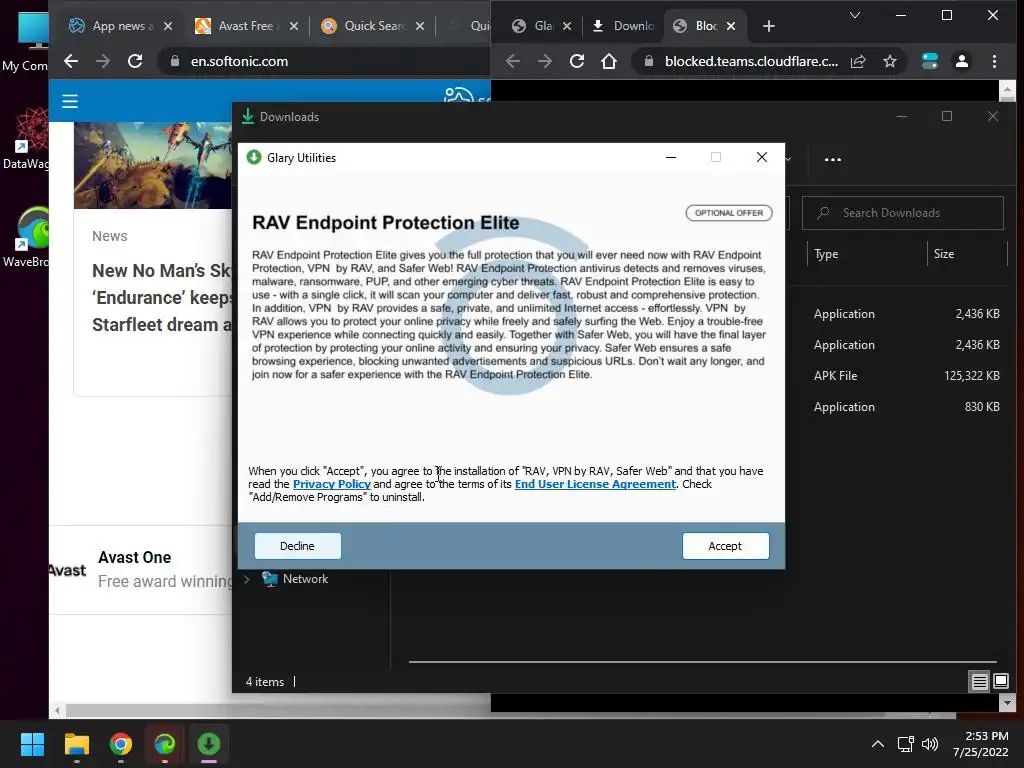Show hidden system tray icons
Viewport: 1024px width, 768px height.
(878, 744)
